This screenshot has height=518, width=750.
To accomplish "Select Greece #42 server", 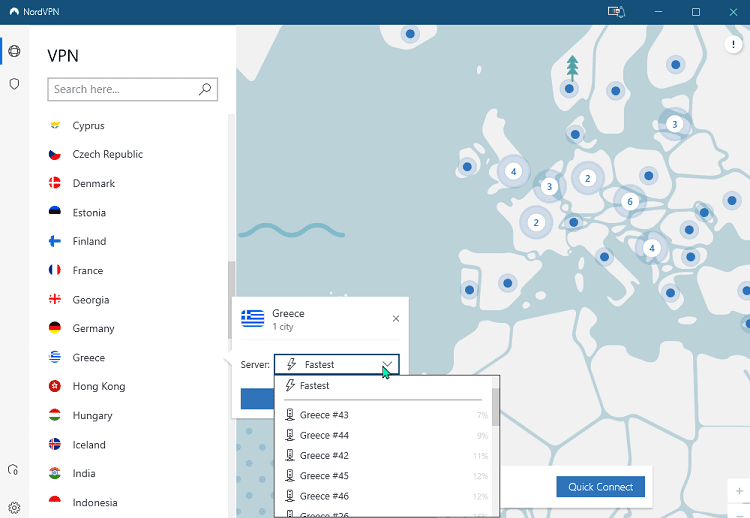I will tap(383, 455).
